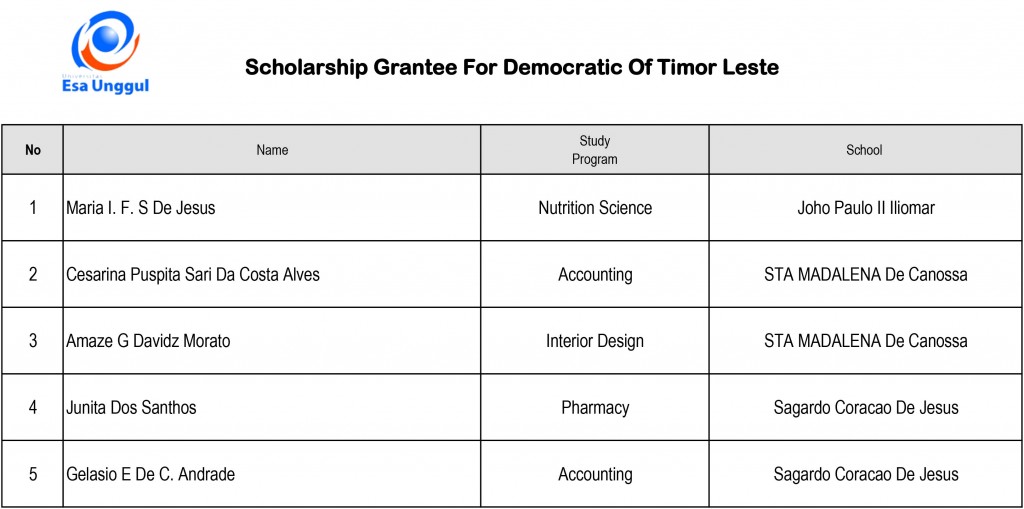This screenshot has height=509, width=1024.
Task: Click the Nutrition Science study program cell
Action: (595, 208)
